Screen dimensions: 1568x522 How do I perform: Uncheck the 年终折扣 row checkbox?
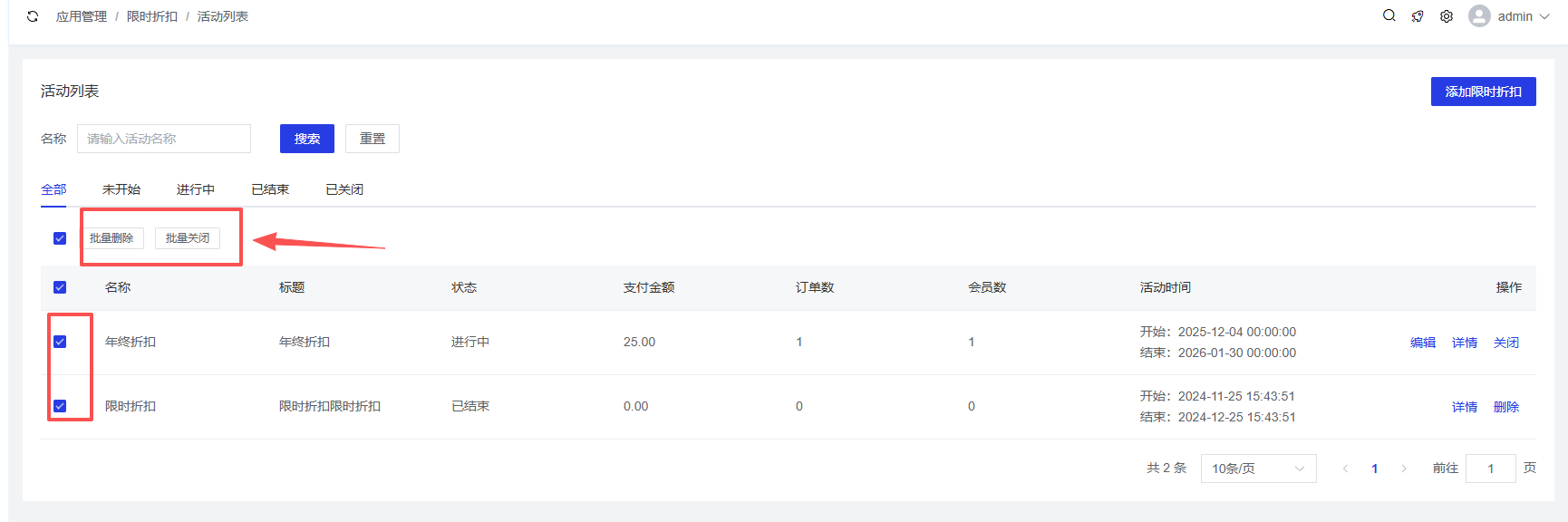point(60,342)
